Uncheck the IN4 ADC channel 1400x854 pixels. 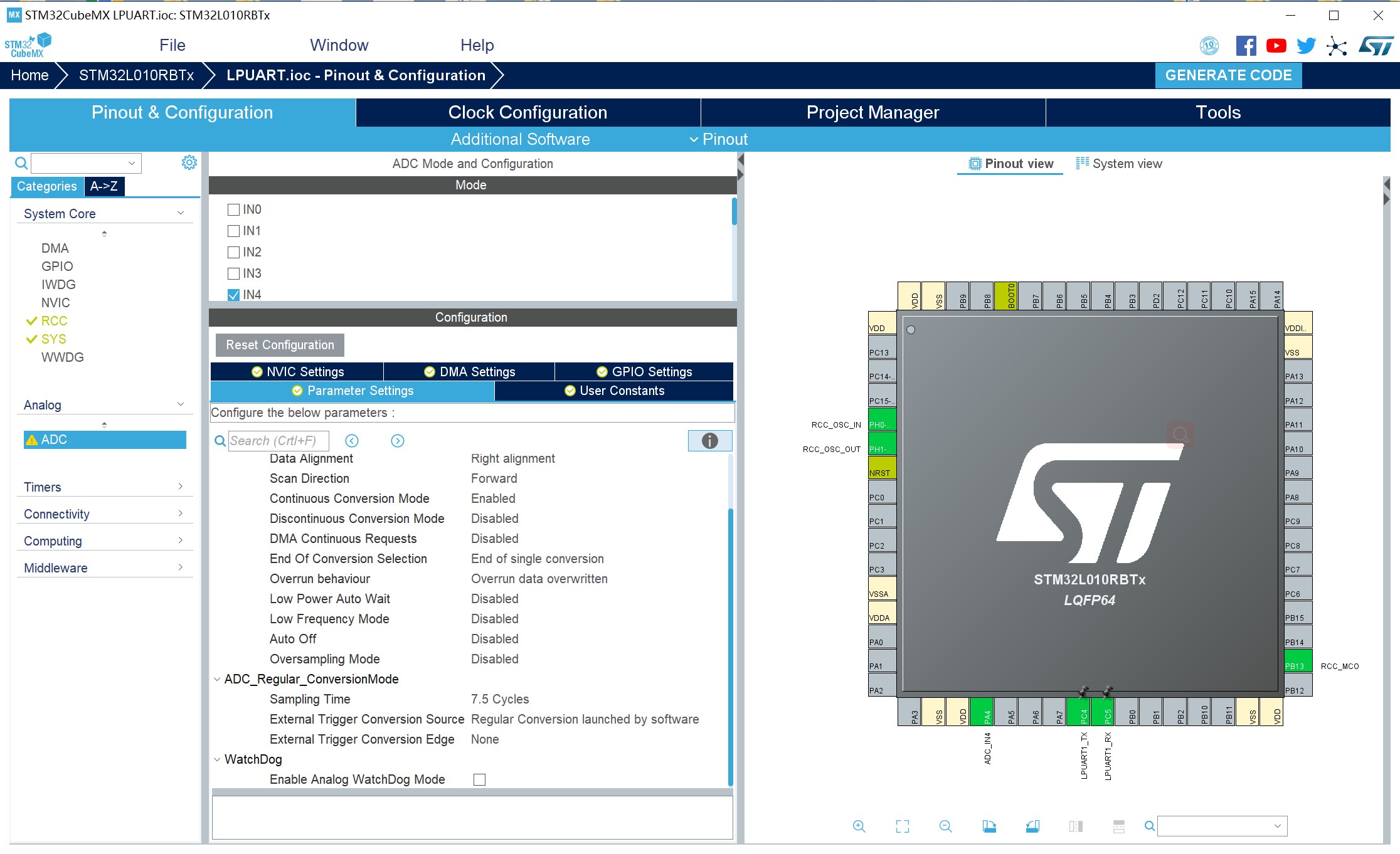point(233,294)
